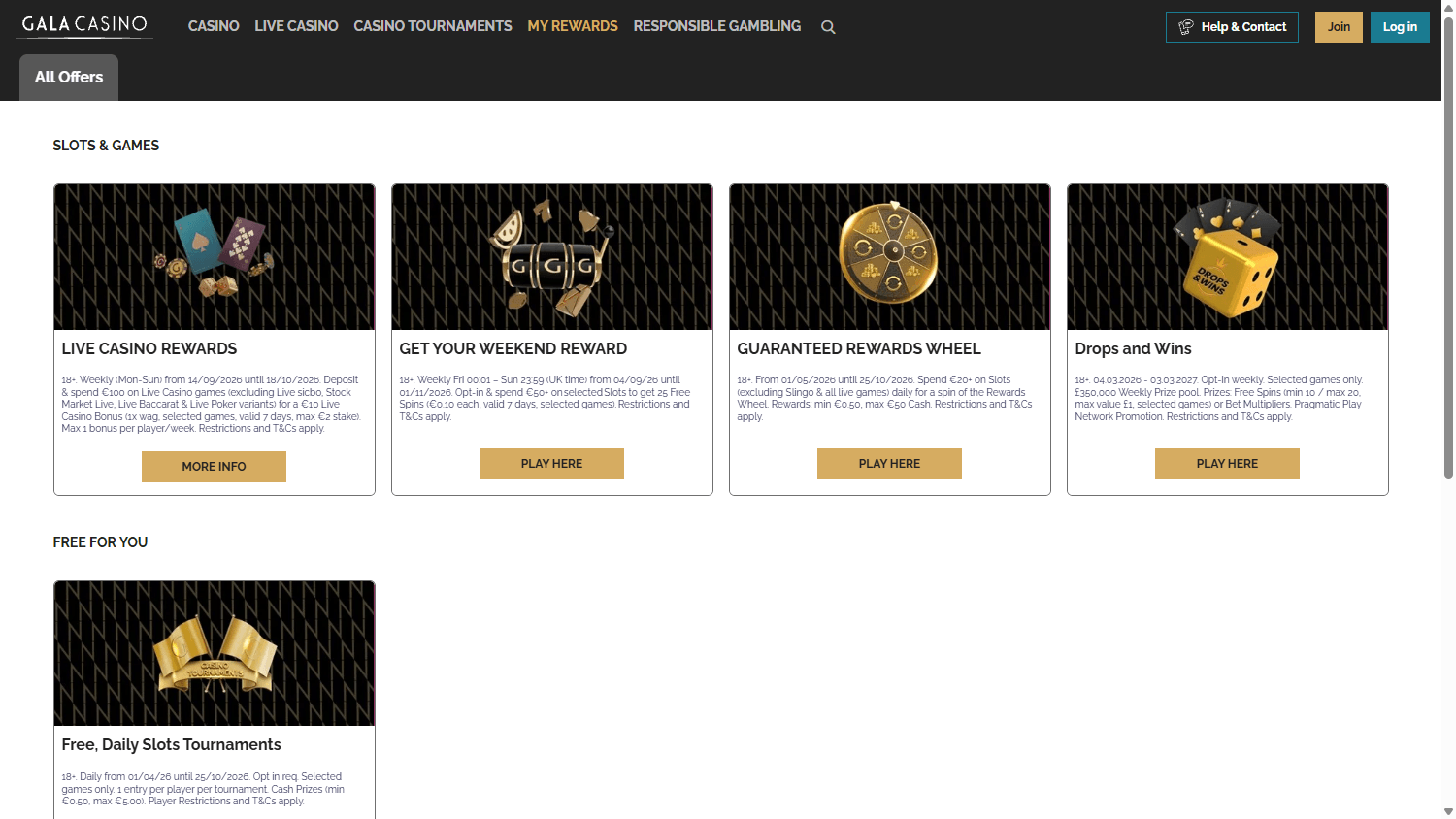Click the Log in button

click(1400, 27)
